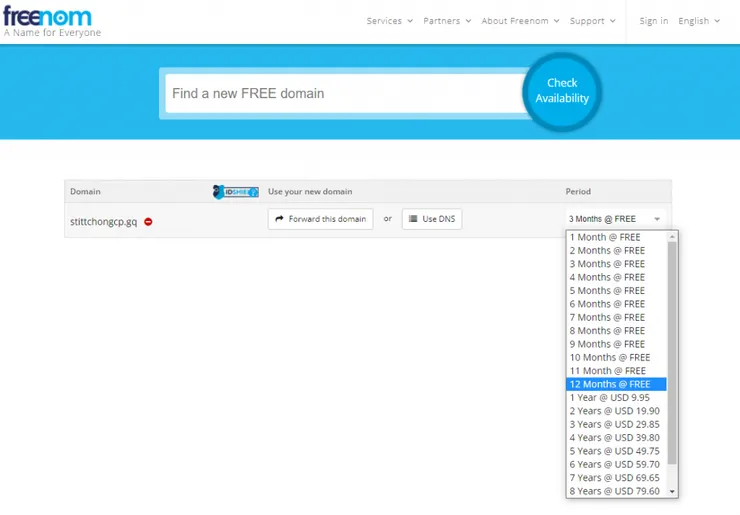Click the ID Shield badge icon
The width and height of the screenshot is (740, 515).
coord(235,192)
